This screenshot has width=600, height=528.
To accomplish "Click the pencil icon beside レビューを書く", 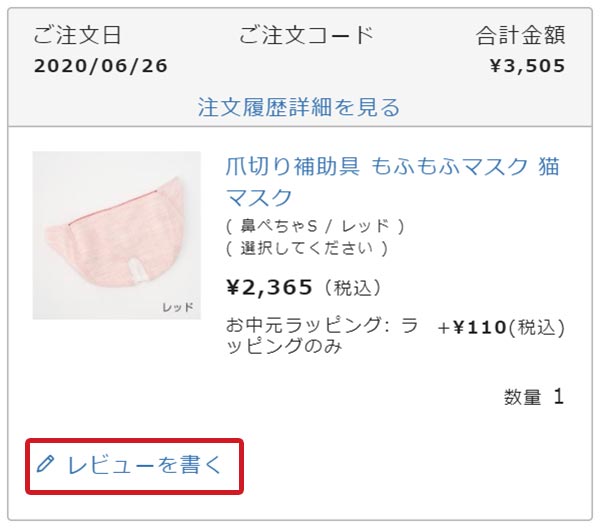I will click(45, 465).
